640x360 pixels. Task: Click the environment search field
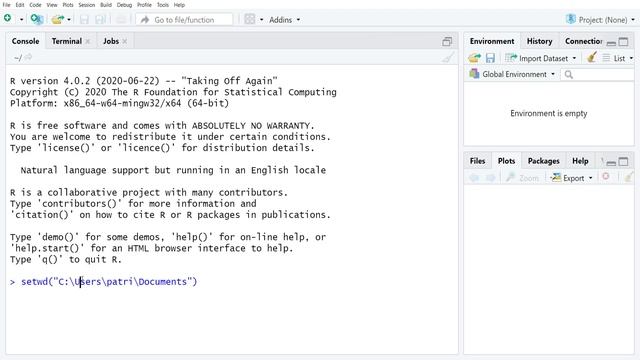tap(598, 74)
